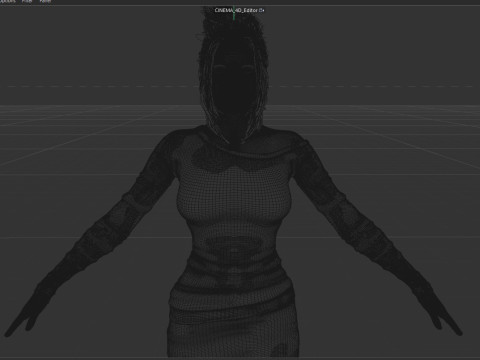Click the CINEMA 4D_Editor camera label

(236, 10)
